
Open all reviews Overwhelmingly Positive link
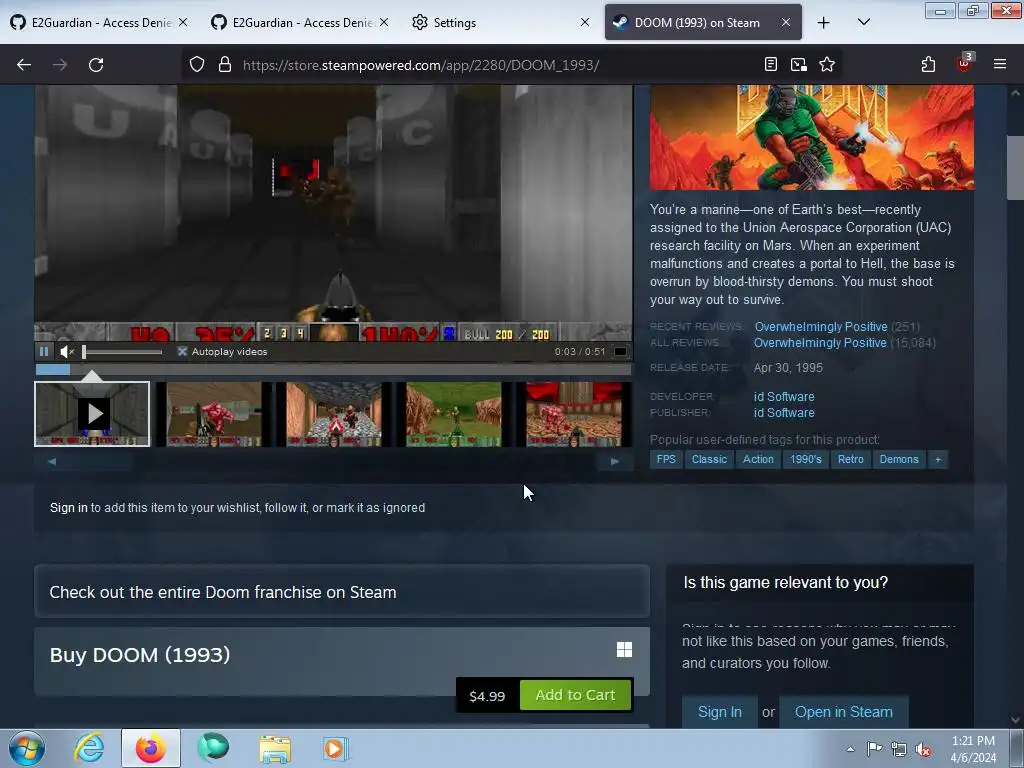pyautogui.click(x=820, y=343)
